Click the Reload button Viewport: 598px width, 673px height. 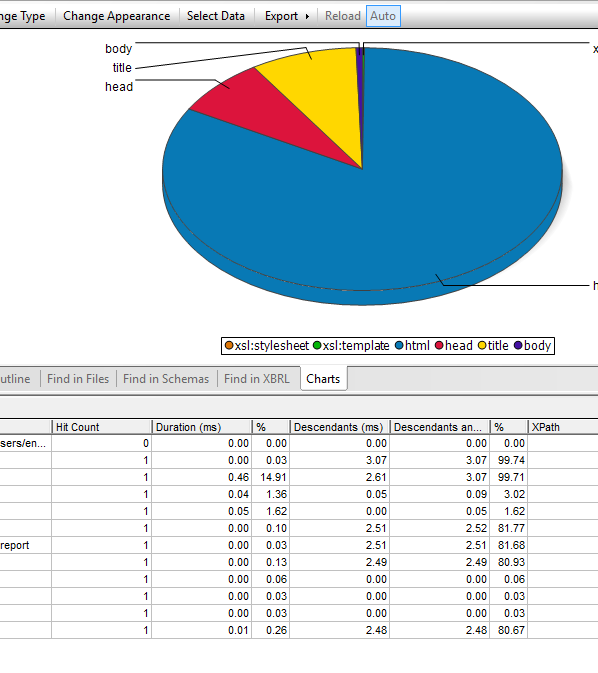(343, 16)
